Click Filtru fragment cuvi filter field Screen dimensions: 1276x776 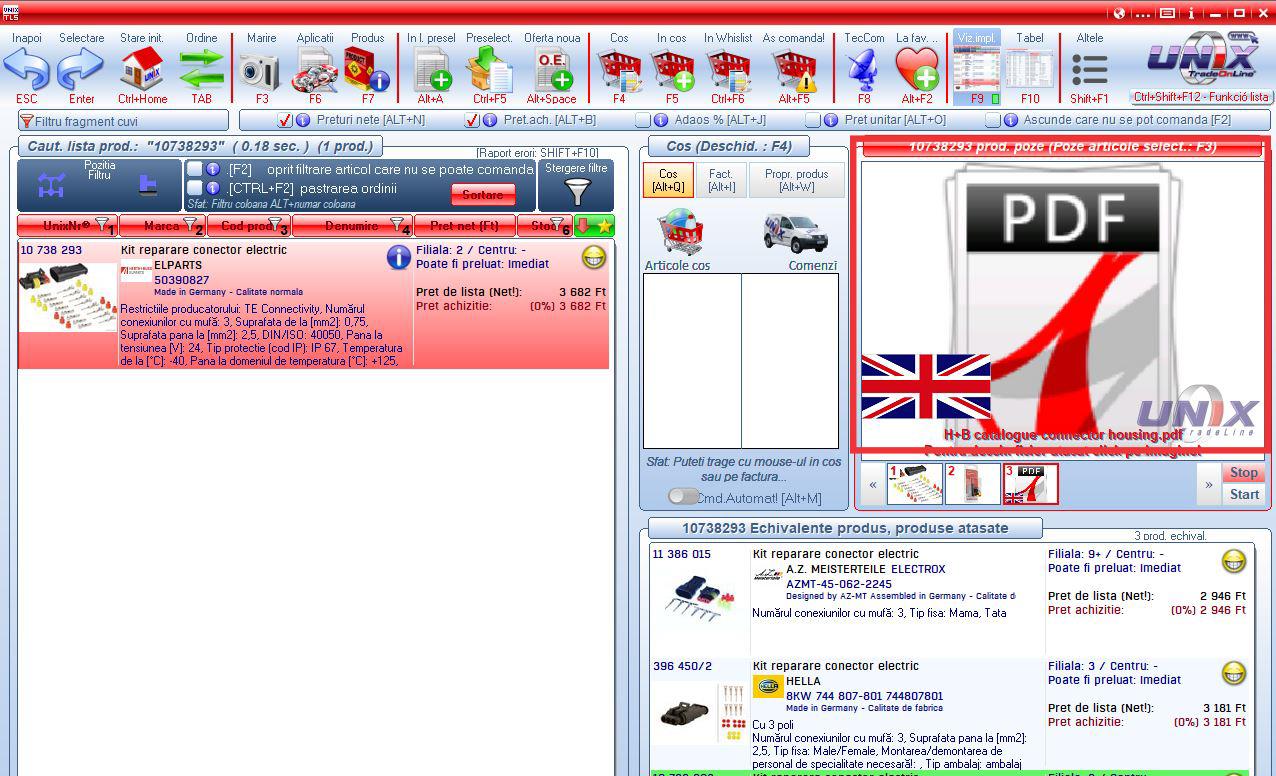[x=122, y=121]
